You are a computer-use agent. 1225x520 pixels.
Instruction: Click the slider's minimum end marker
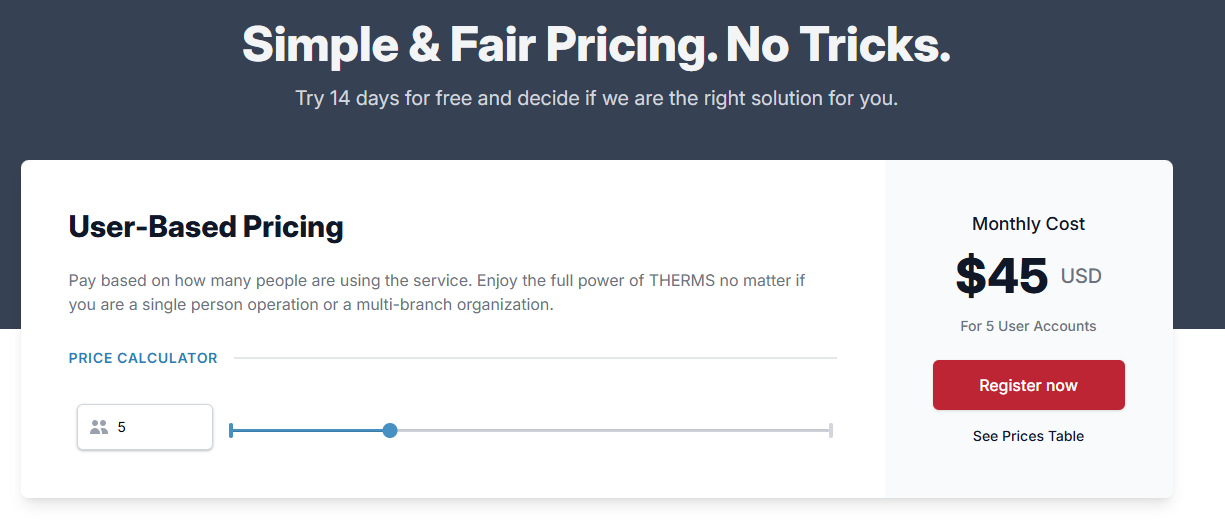pos(231,430)
